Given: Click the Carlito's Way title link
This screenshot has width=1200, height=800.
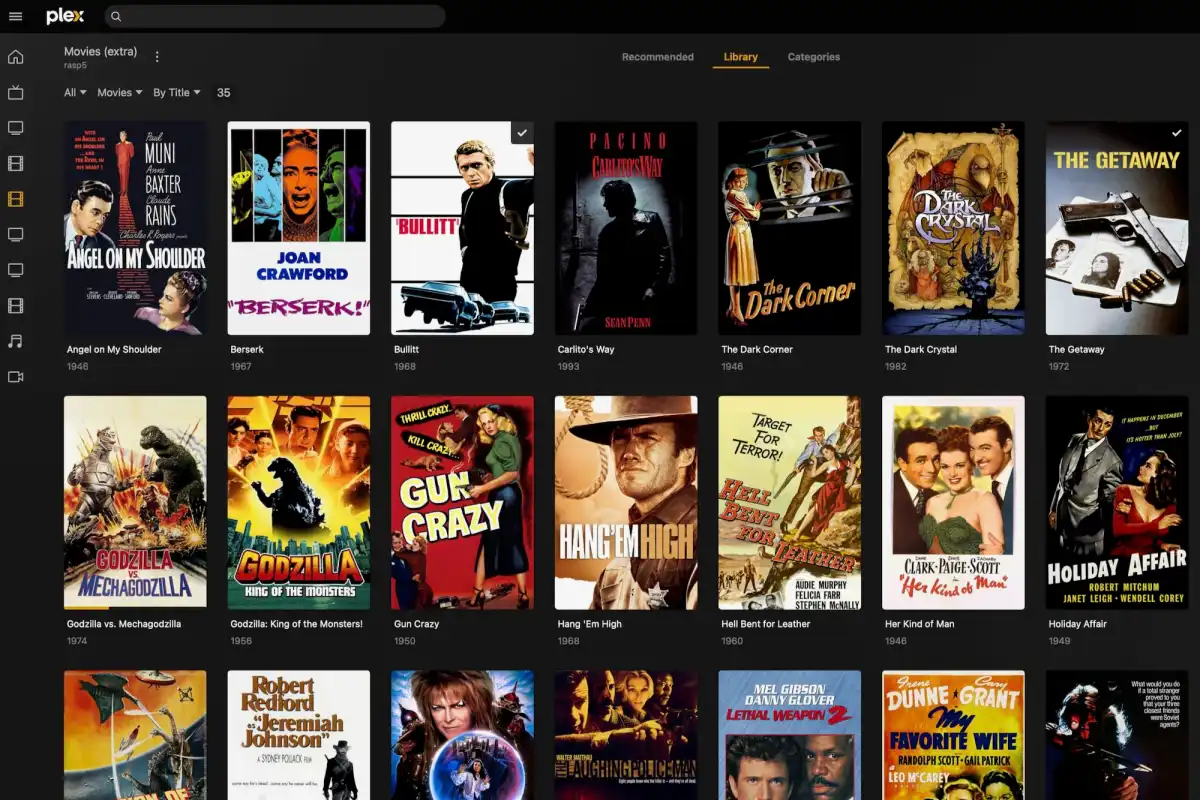Looking at the screenshot, I should click(586, 350).
